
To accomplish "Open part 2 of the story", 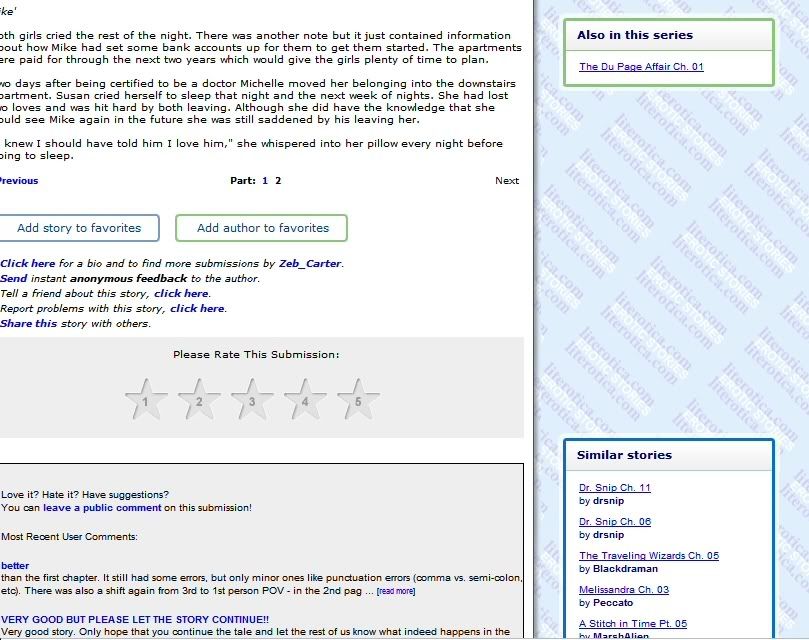I will pyautogui.click(x=278, y=181).
